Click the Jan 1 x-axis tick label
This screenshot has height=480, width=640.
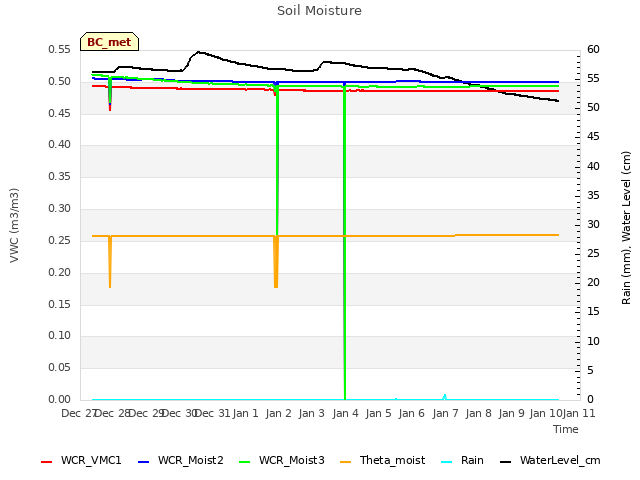click(245, 413)
